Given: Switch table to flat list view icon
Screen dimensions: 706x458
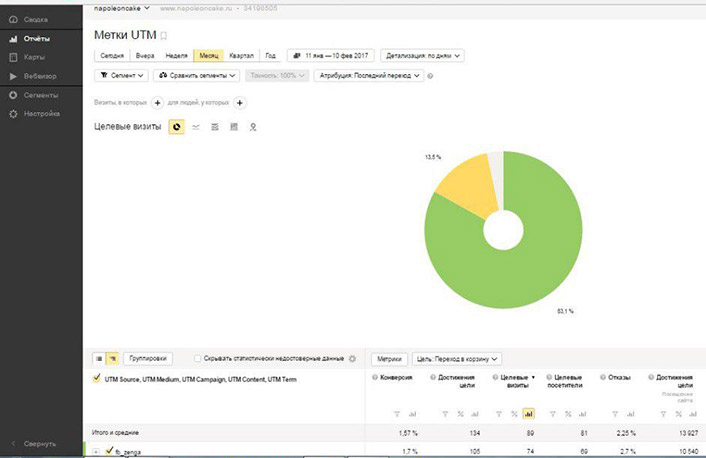Looking at the screenshot, I should [x=99, y=358].
